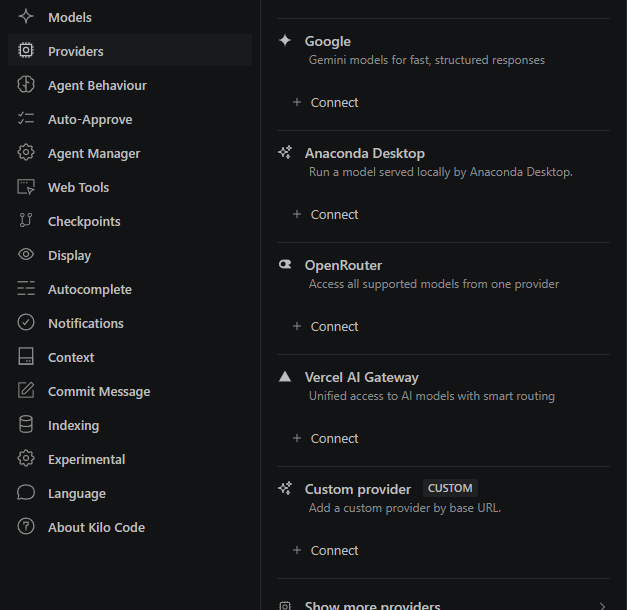The height and width of the screenshot is (610, 627).
Task: Click the About question-mark icon
Action: coord(26,526)
